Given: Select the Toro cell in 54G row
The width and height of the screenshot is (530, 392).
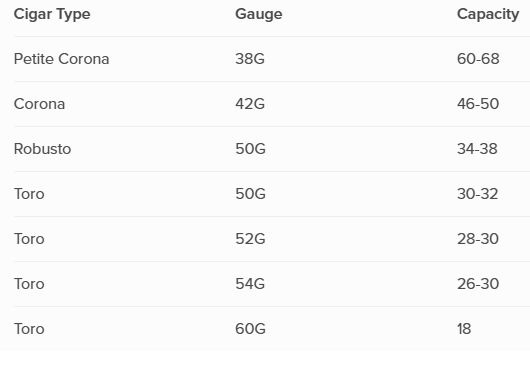Looking at the screenshot, I should pos(29,284).
